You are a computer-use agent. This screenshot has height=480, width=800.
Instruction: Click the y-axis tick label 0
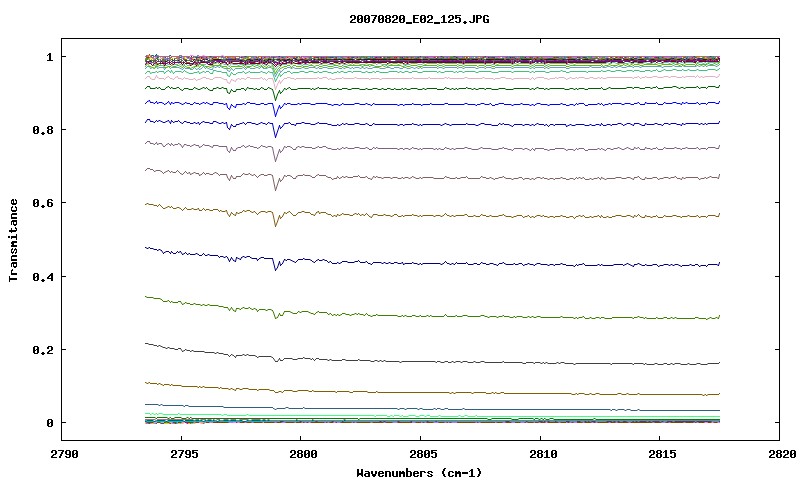tap(50, 423)
